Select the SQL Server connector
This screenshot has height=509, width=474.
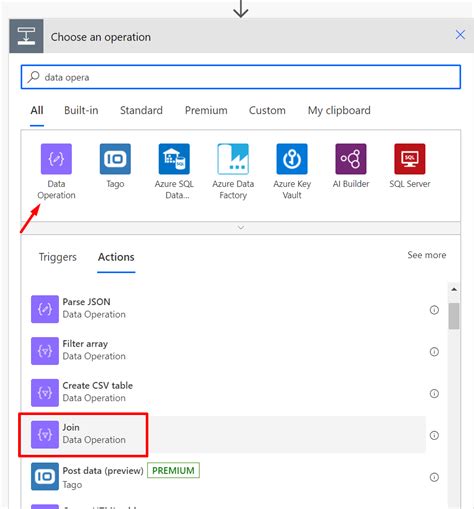(x=410, y=159)
